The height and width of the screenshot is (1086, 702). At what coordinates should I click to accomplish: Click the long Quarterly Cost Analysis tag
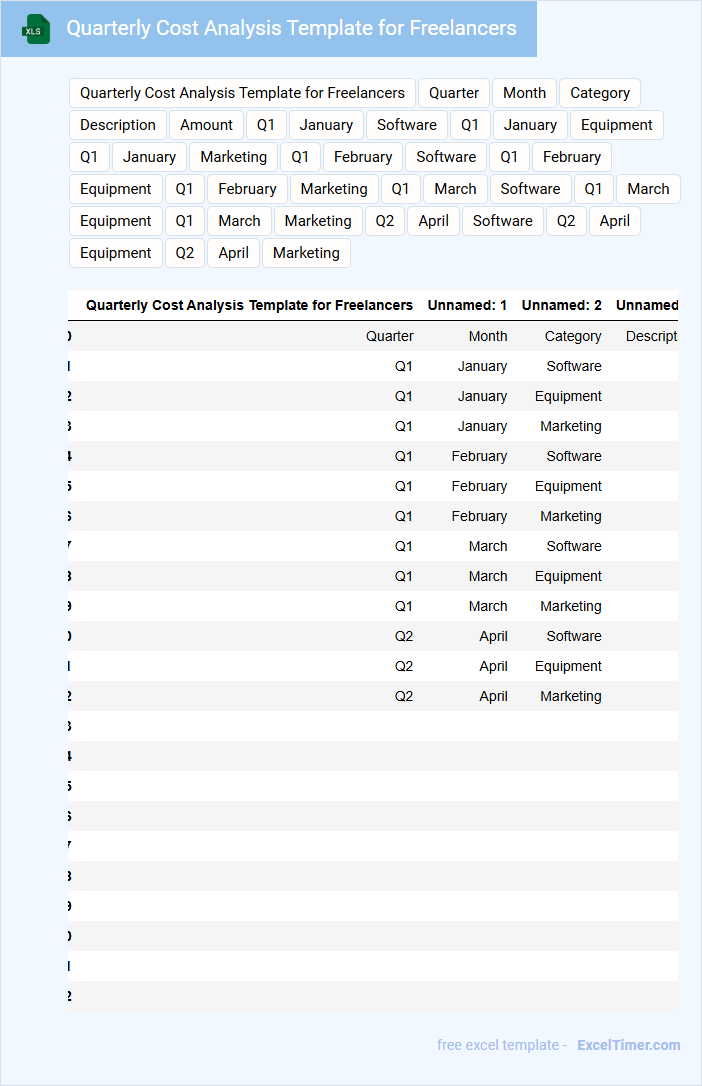click(242, 93)
